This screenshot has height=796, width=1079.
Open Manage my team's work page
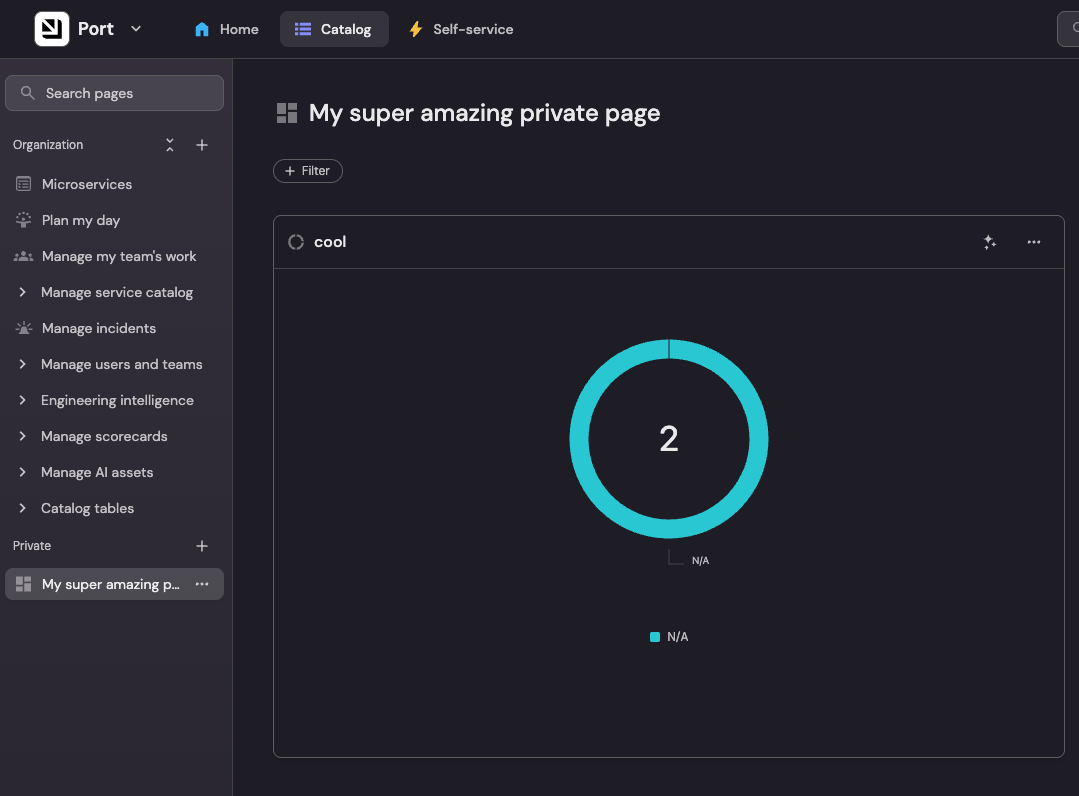(x=114, y=256)
